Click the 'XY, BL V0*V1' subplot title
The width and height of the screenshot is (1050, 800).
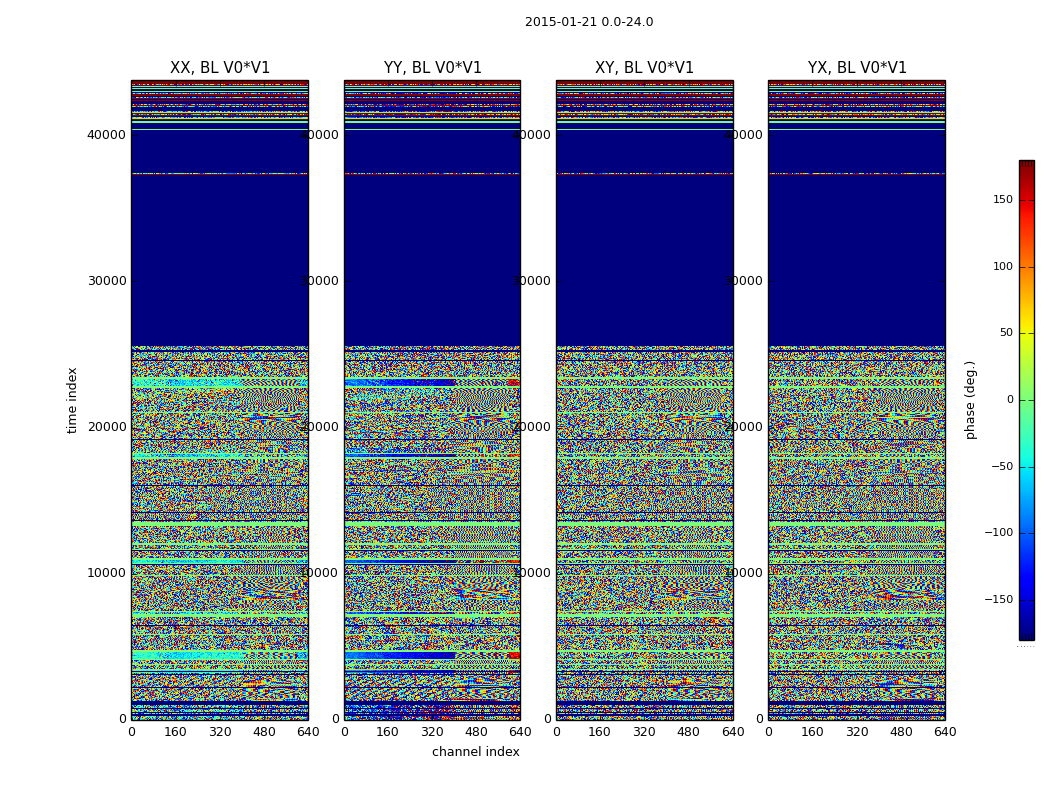[x=644, y=68]
